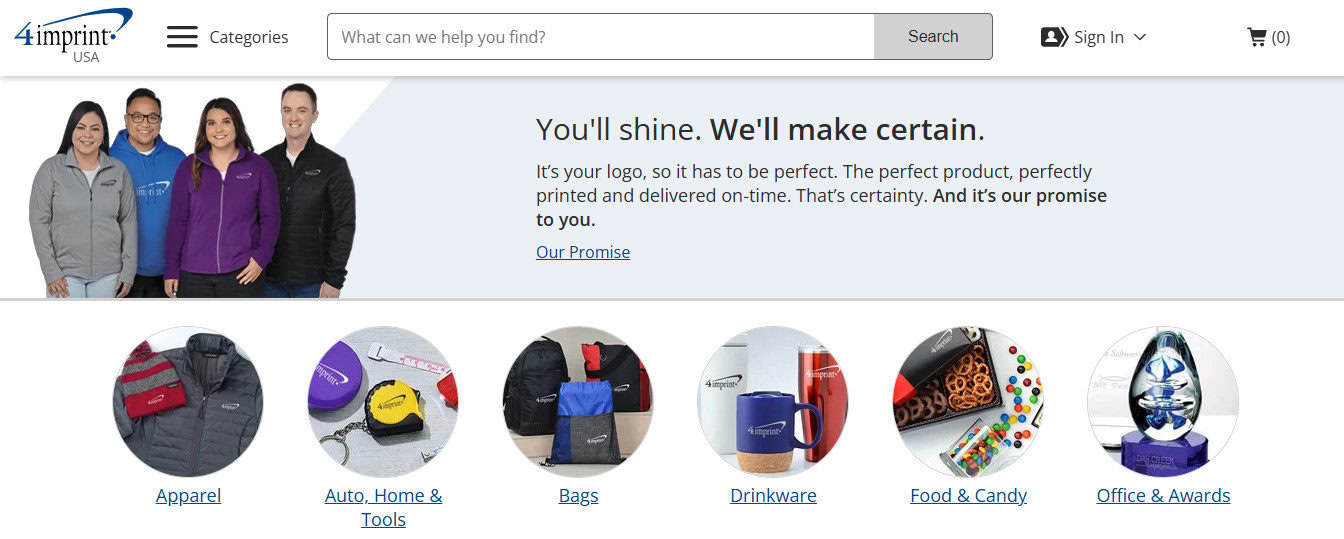Choose the Bags category image
Image resolution: width=1344 pixels, height=539 pixels.
[x=578, y=401]
